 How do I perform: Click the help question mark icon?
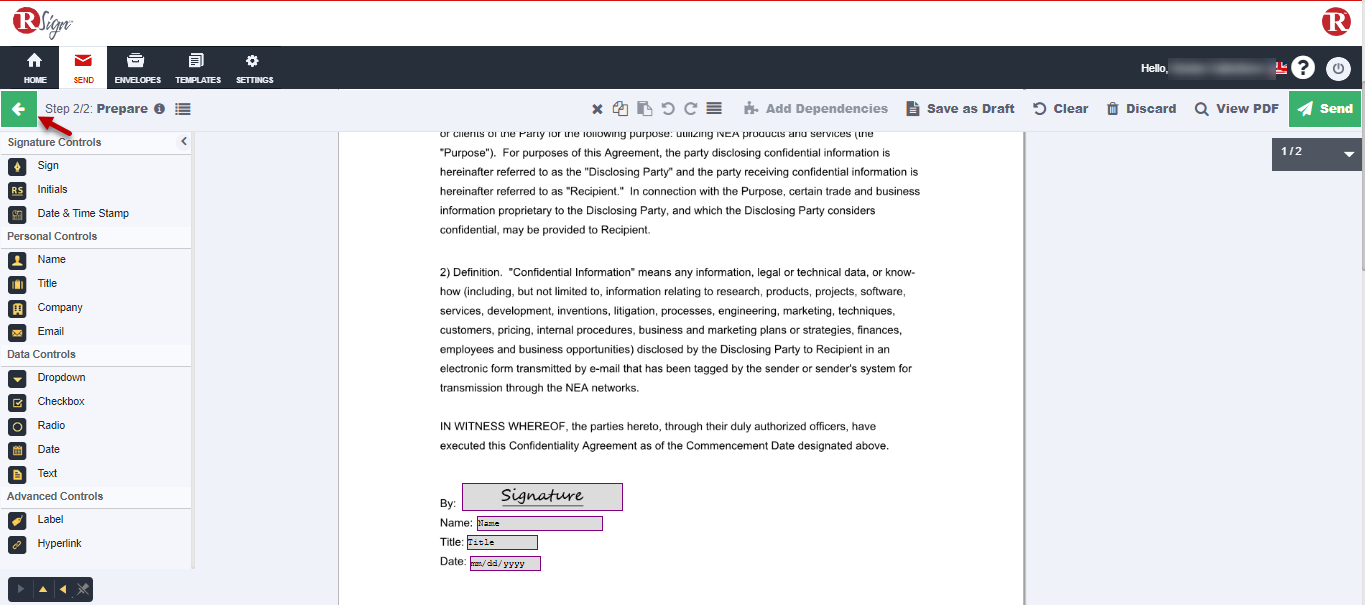coord(1302,68)
